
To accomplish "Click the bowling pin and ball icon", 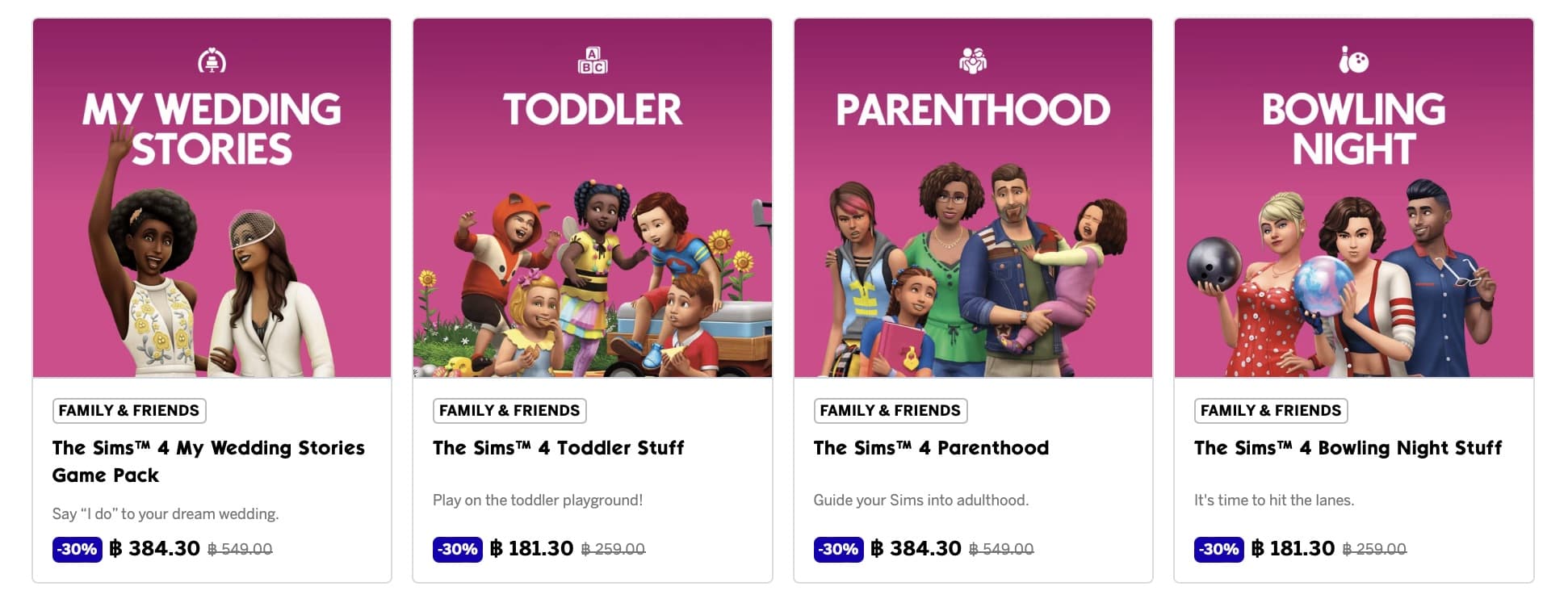I will pos(1354,61).
